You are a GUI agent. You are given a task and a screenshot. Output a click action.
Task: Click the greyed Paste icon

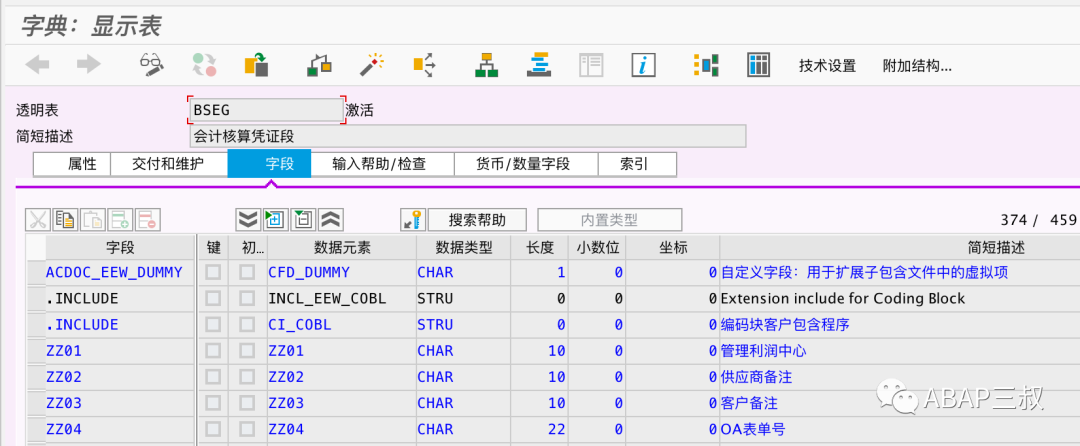pyautogui.click(x=93, y=220)
